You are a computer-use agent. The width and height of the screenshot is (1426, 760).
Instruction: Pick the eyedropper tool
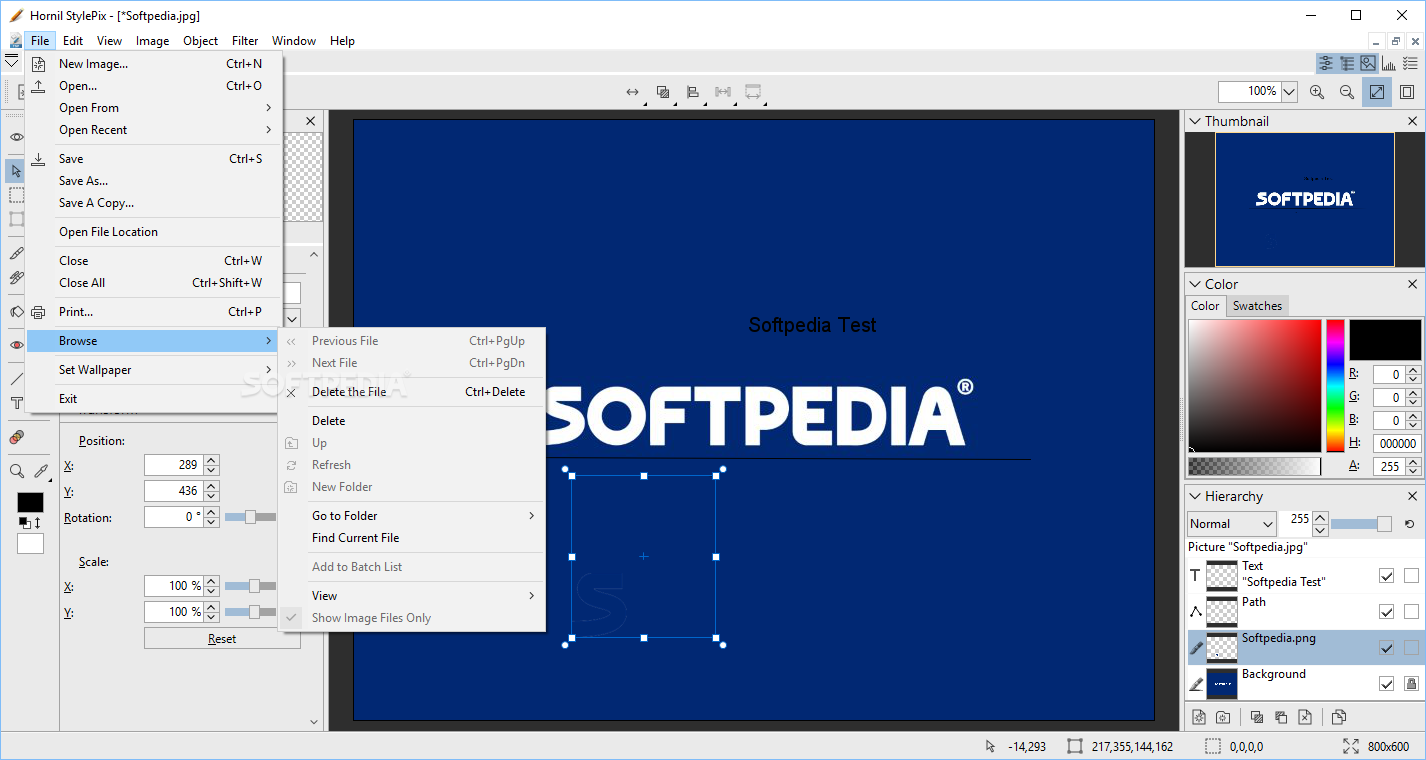40,471
